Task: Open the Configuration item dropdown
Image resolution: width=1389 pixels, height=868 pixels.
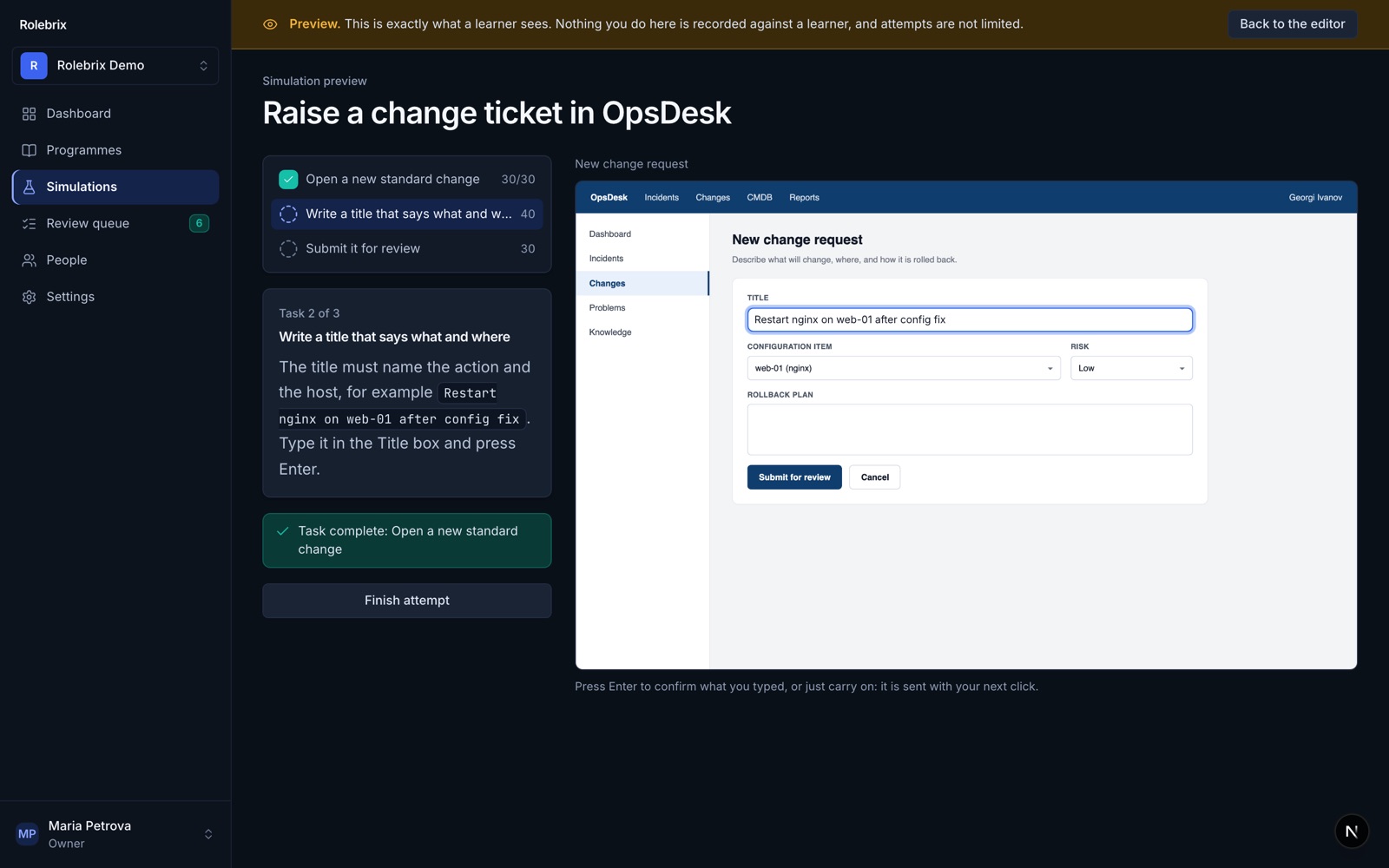Action: coord(904,368)
